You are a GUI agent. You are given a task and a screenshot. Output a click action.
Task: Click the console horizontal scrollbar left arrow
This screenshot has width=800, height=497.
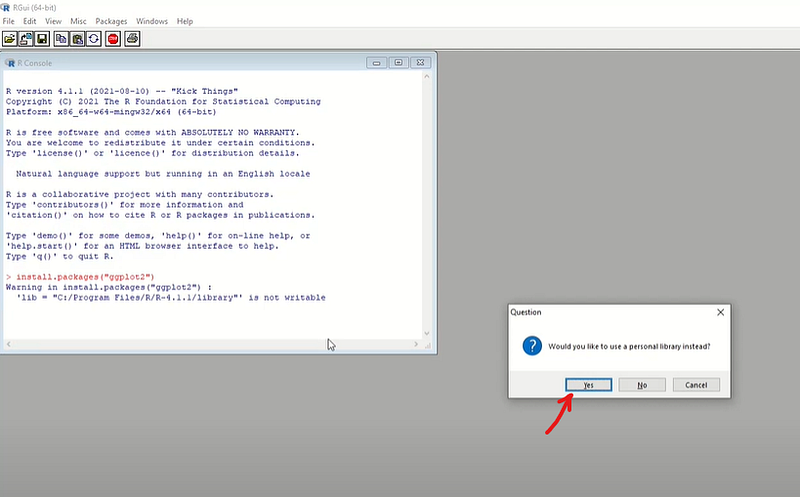9,344
